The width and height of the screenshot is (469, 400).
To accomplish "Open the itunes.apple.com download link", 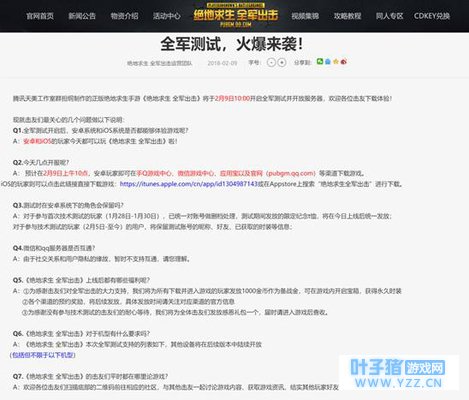I will click(189, 184).
